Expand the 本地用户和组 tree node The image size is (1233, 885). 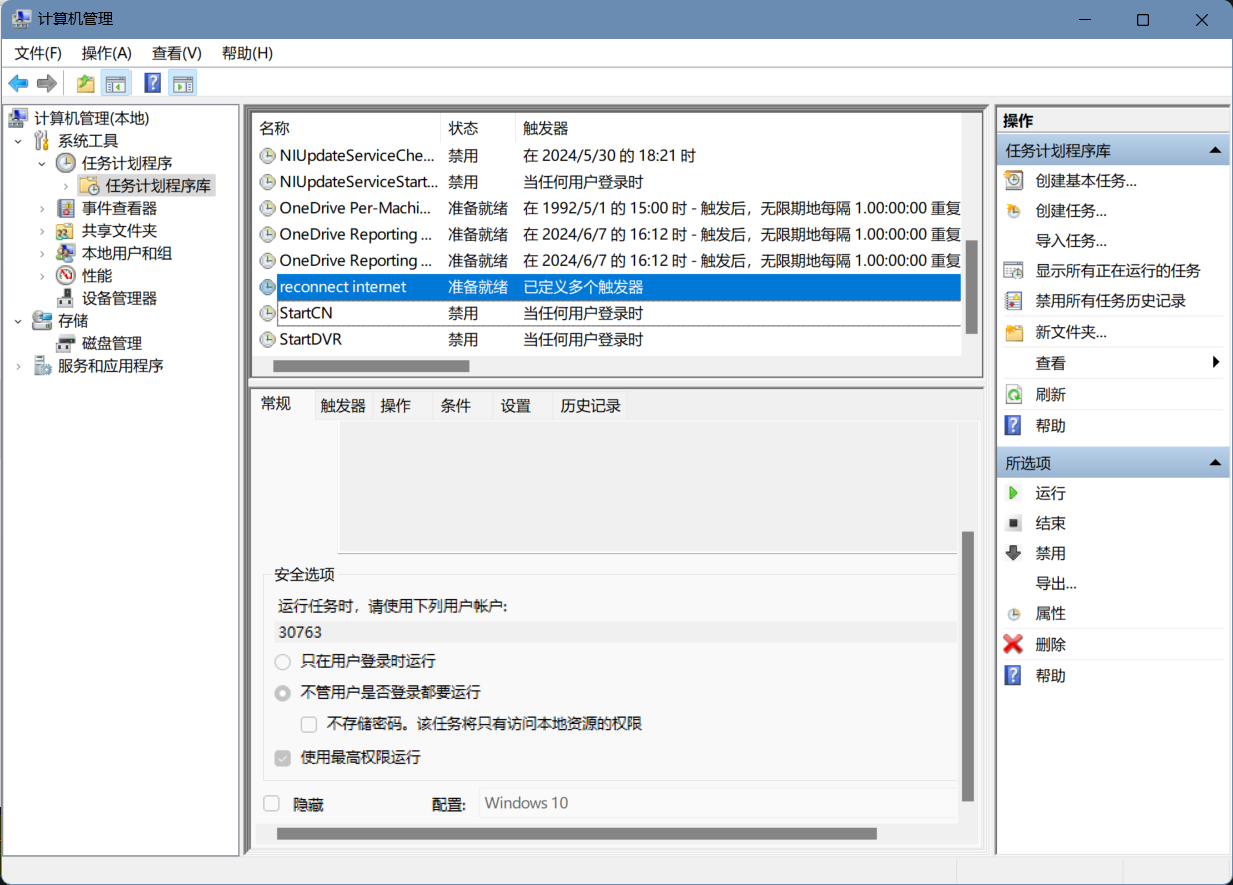click(x=42, y=253)
